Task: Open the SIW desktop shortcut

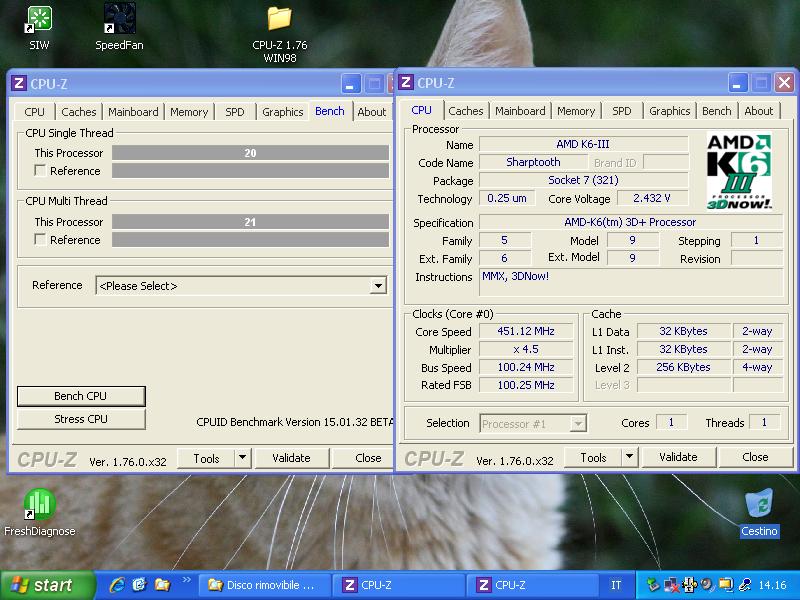Action: click(x=40, y=20)
